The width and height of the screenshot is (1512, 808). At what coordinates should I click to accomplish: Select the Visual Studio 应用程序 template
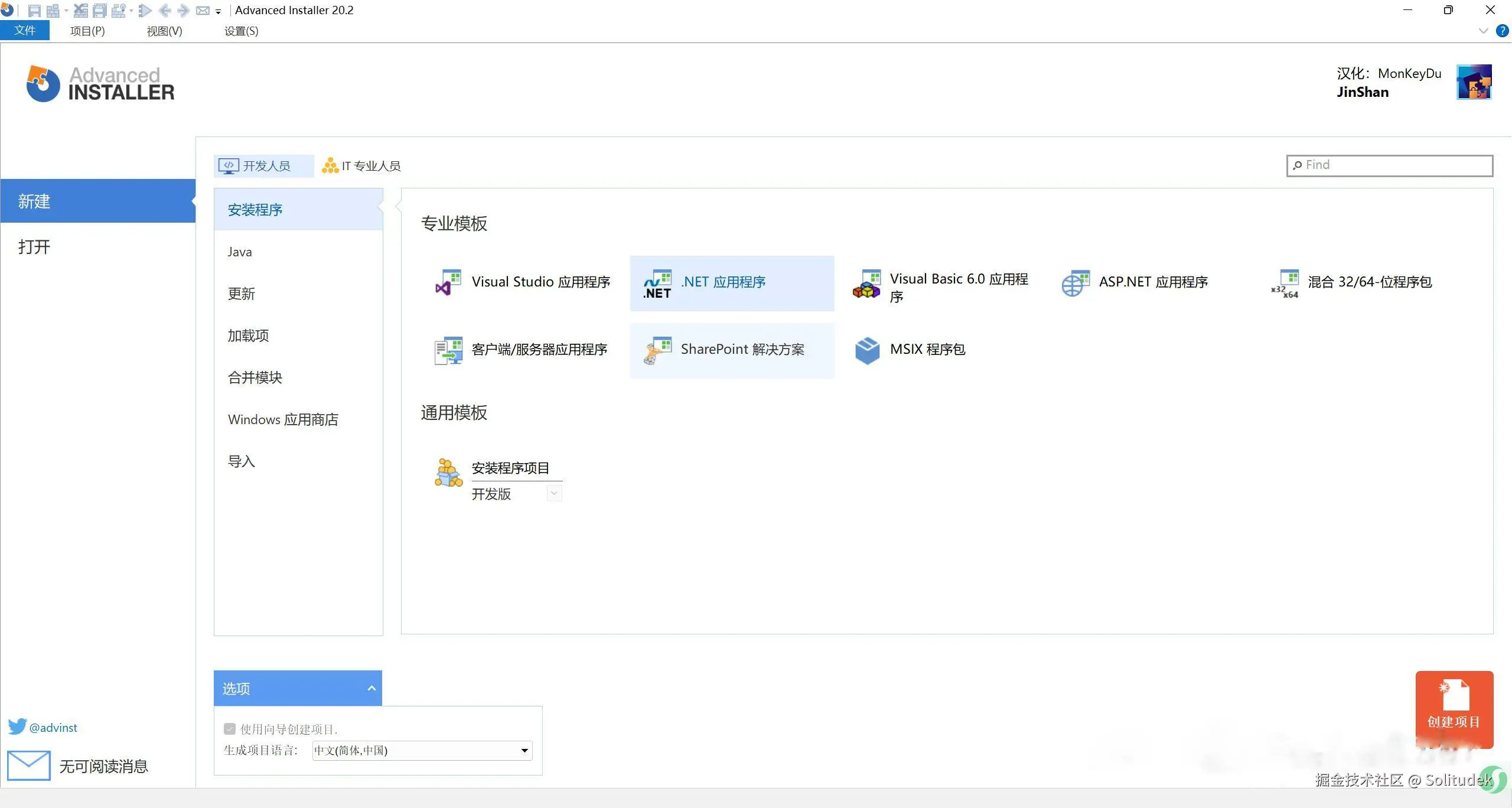point(523,283)
